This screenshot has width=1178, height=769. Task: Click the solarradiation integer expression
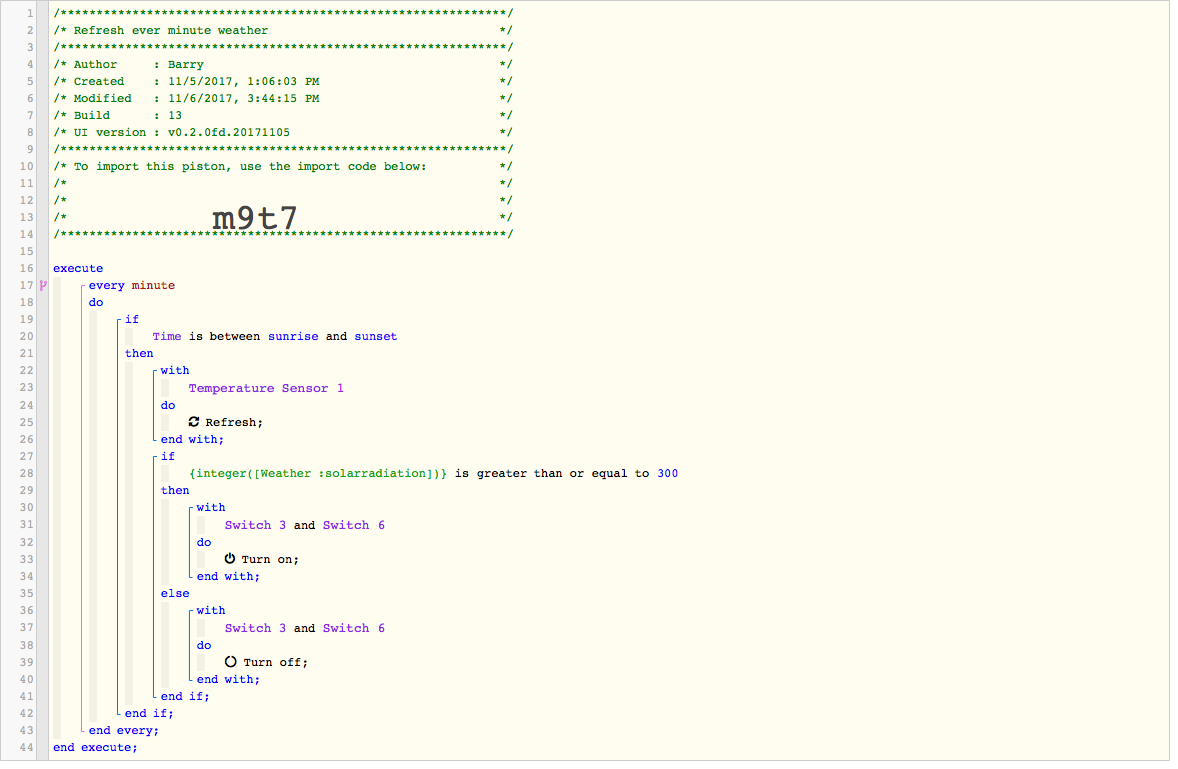click(x=317, y=473)
